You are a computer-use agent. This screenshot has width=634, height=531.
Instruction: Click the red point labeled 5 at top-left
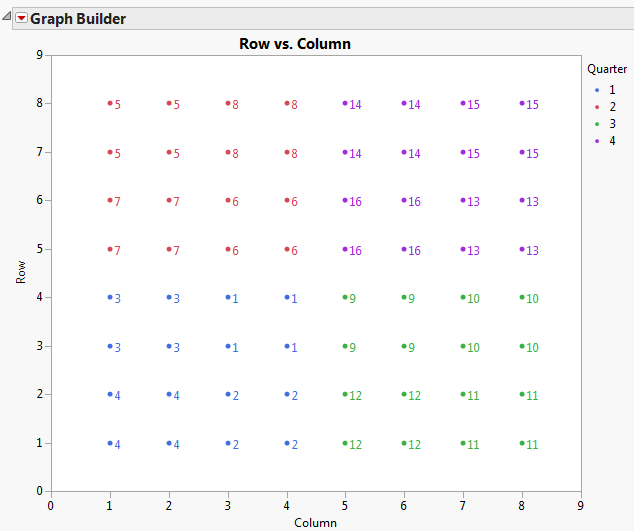[x=110, y=103]
